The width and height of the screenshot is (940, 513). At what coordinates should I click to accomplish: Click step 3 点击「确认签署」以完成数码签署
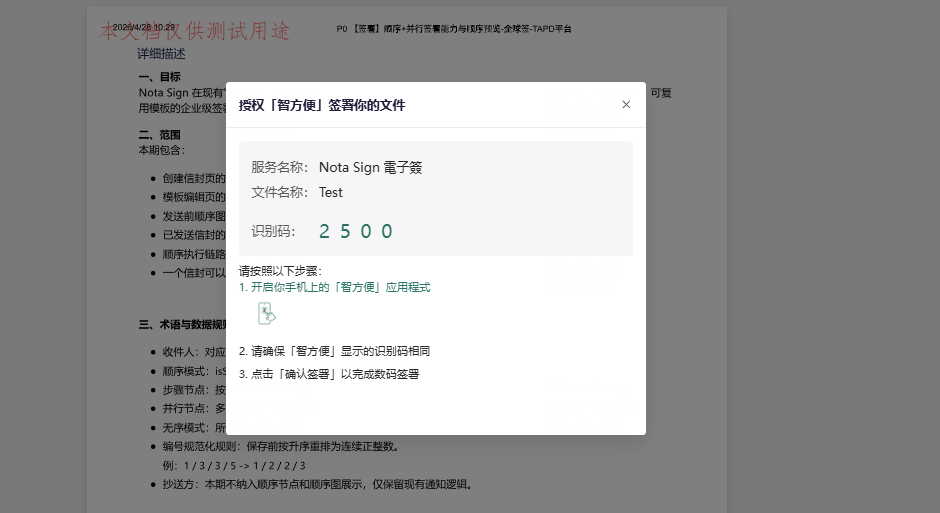[329, 374]
